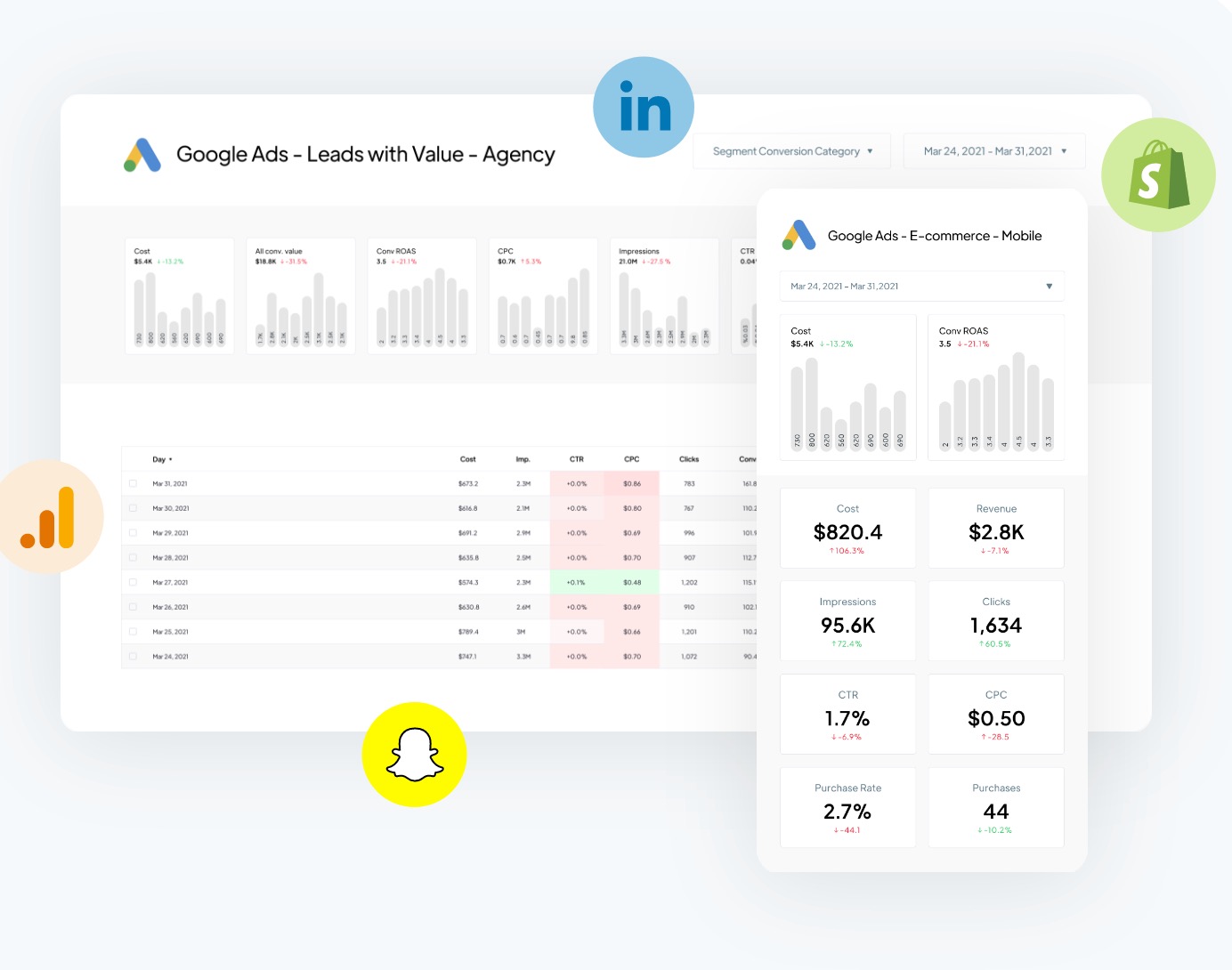Select the Mar 24, 2021 row checkbox

[x=133, y=656]
